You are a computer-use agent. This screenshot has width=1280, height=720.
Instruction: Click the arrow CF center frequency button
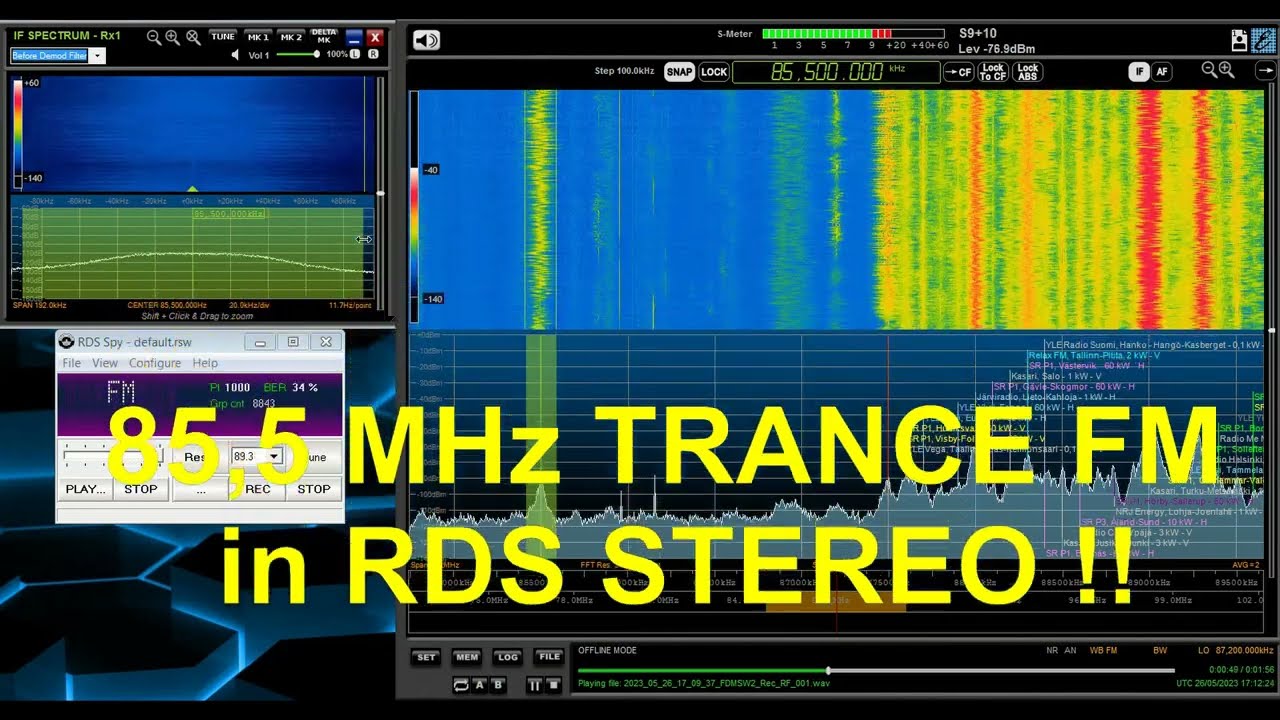(958, 72)
